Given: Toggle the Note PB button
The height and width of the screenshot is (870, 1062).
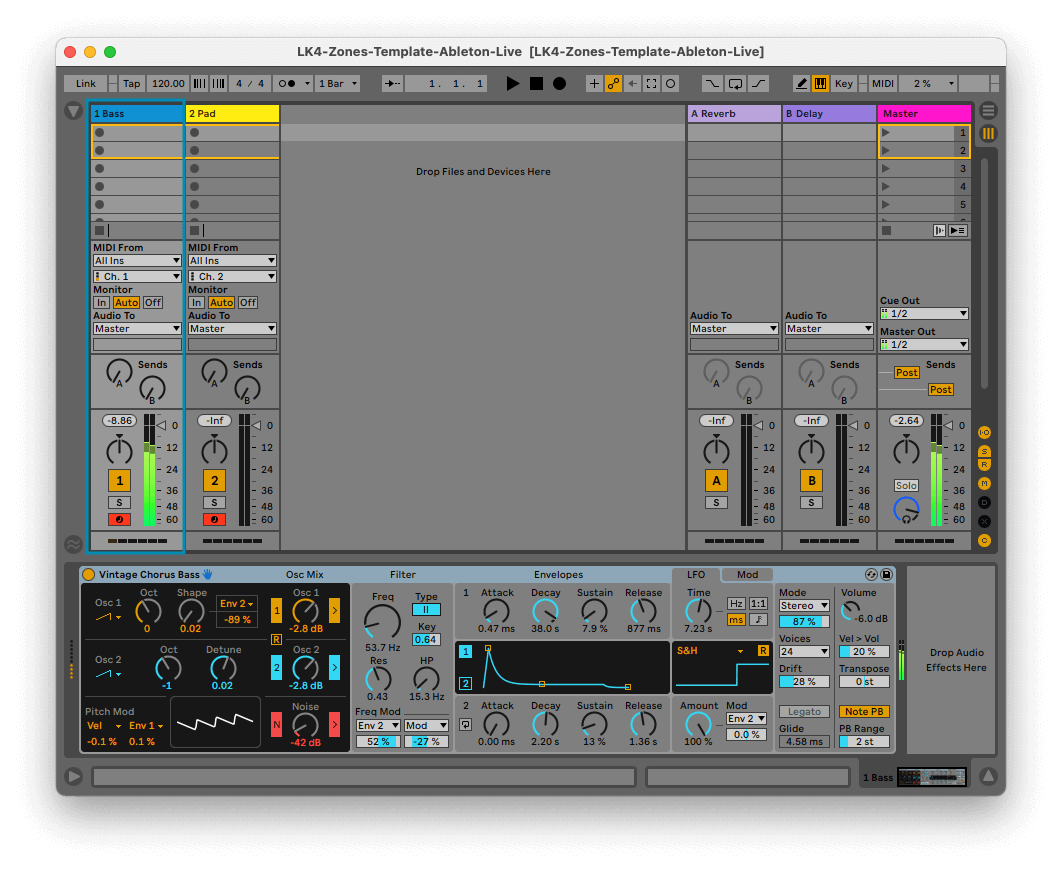Looking at the screenshot, I should coord(864,712).
